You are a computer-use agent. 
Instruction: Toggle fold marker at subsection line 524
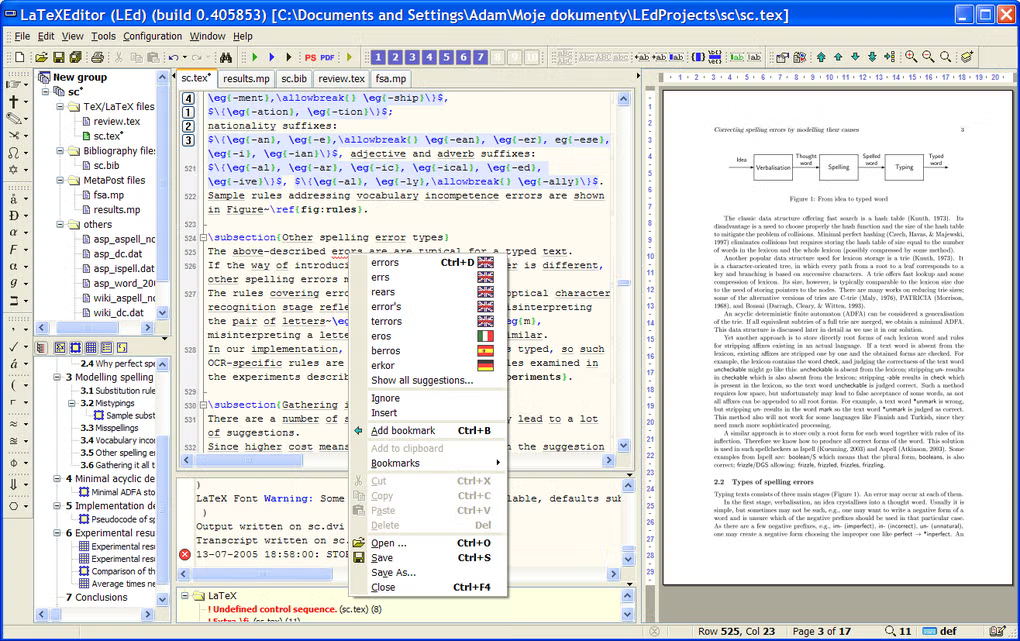(x=201, y=238)
